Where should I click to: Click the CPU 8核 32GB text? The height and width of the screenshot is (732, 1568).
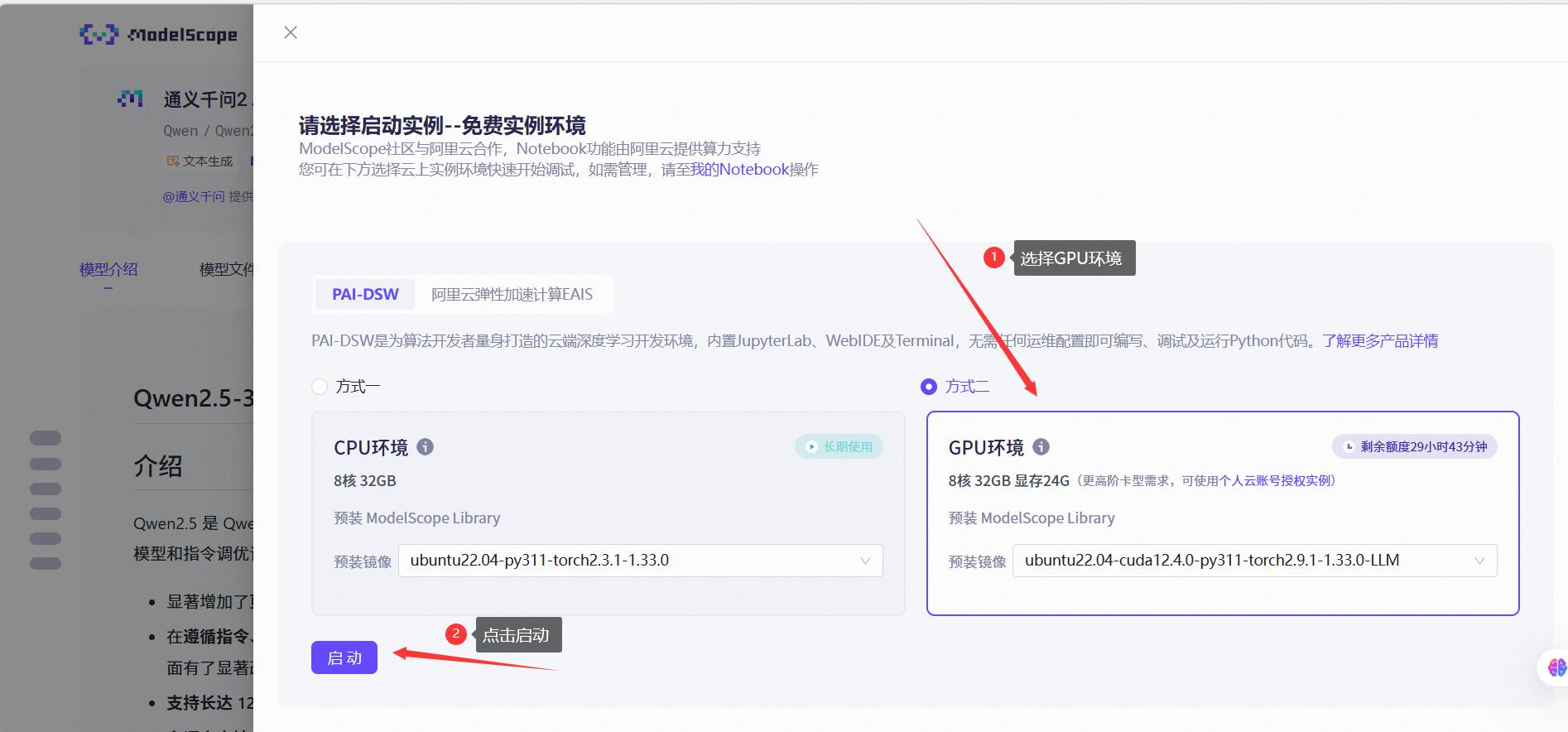[365, 481]
